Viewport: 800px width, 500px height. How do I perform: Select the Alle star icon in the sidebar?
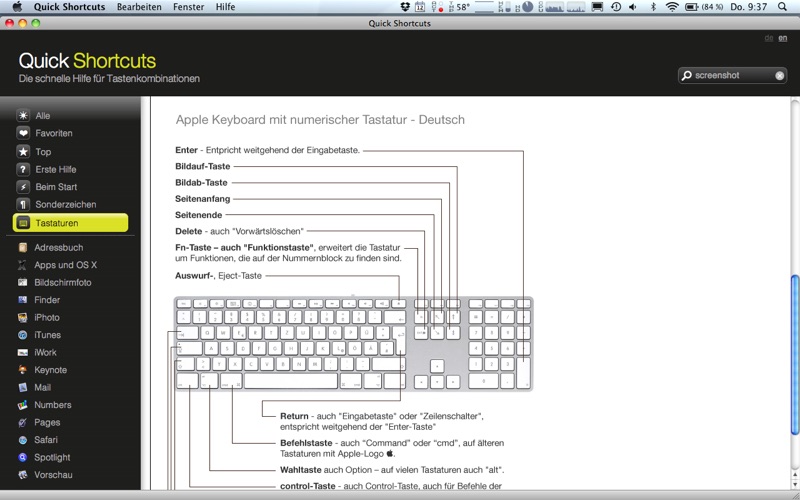[x=23, y=115]
